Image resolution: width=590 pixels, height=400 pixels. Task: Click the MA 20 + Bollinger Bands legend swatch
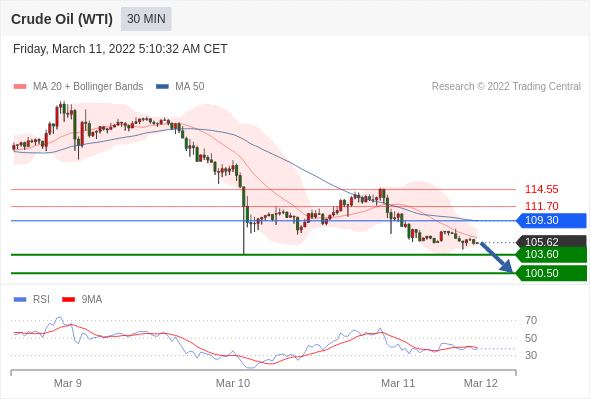click(x=20, y=87)
